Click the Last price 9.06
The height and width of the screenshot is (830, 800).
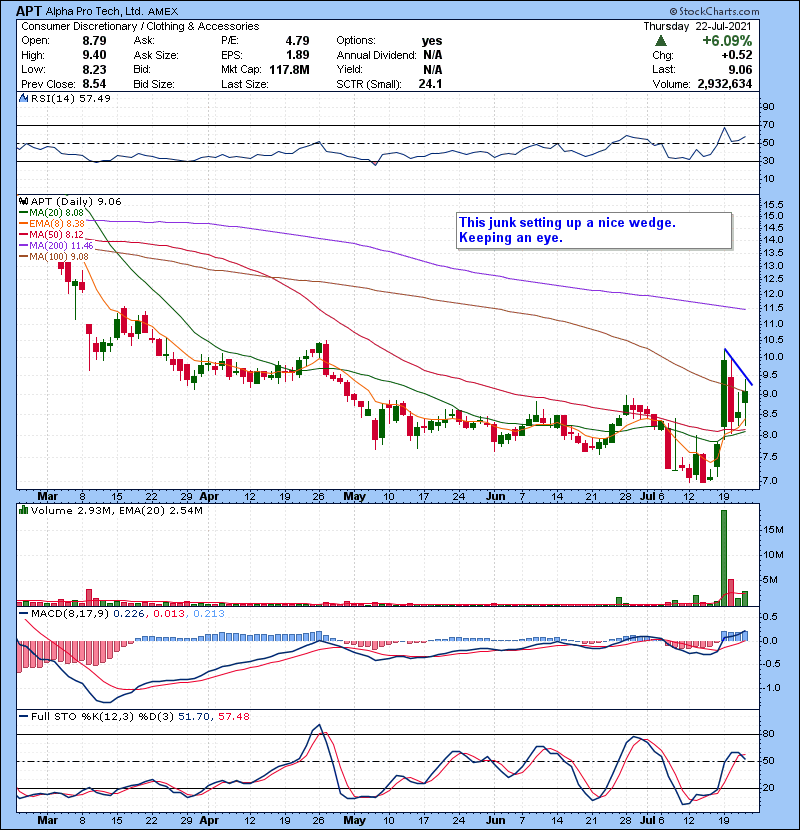tap(740, 69)
